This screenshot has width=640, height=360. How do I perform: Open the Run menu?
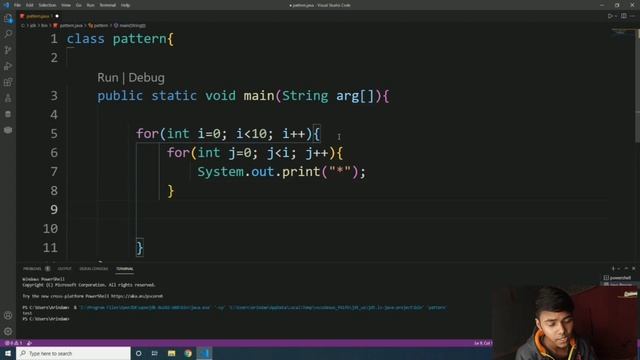(91, 5)
